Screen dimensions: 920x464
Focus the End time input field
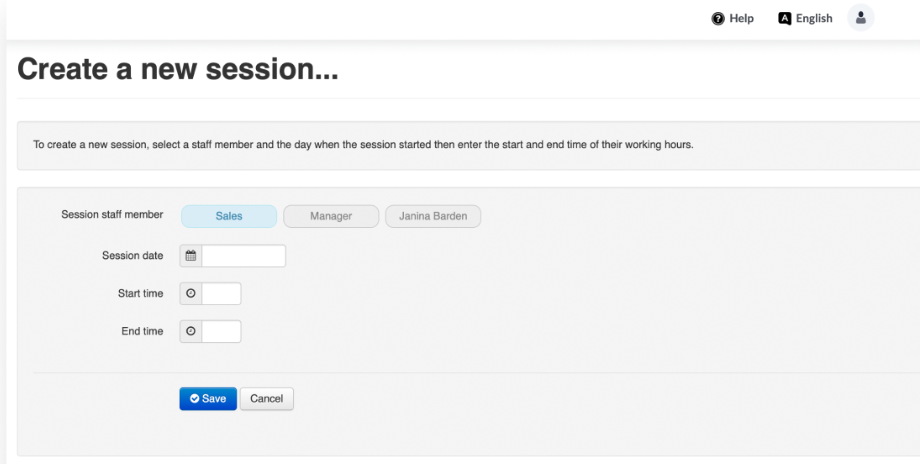pyautogui.click(x=222, y=331)
